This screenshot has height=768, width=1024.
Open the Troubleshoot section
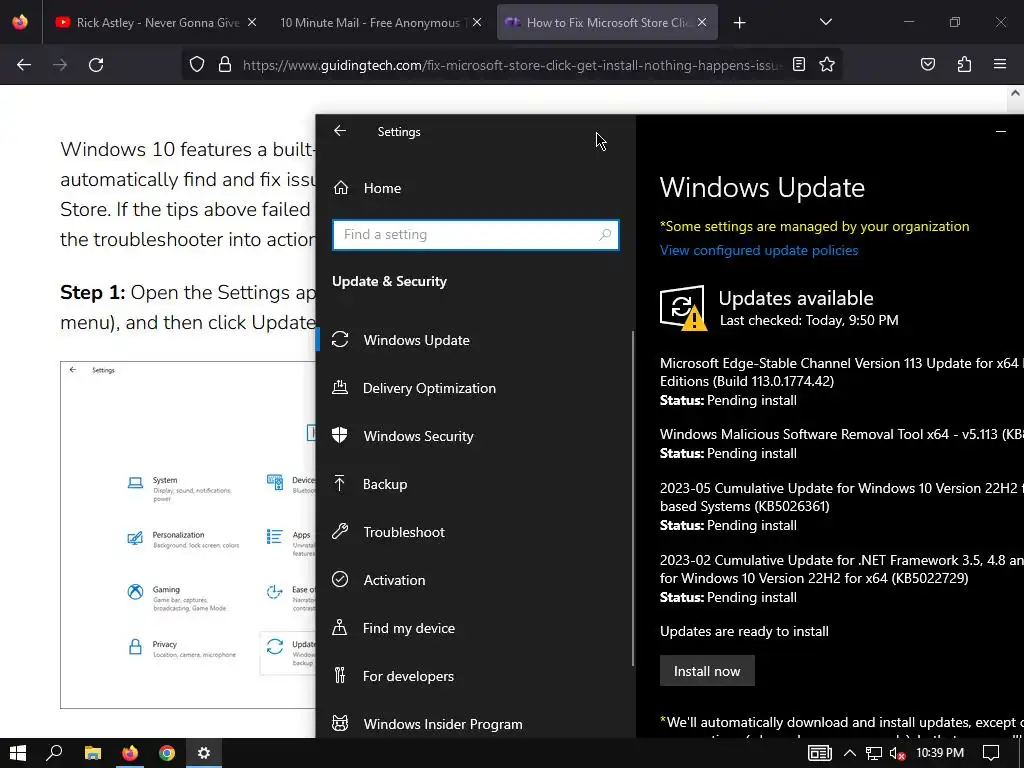point(475,532)
